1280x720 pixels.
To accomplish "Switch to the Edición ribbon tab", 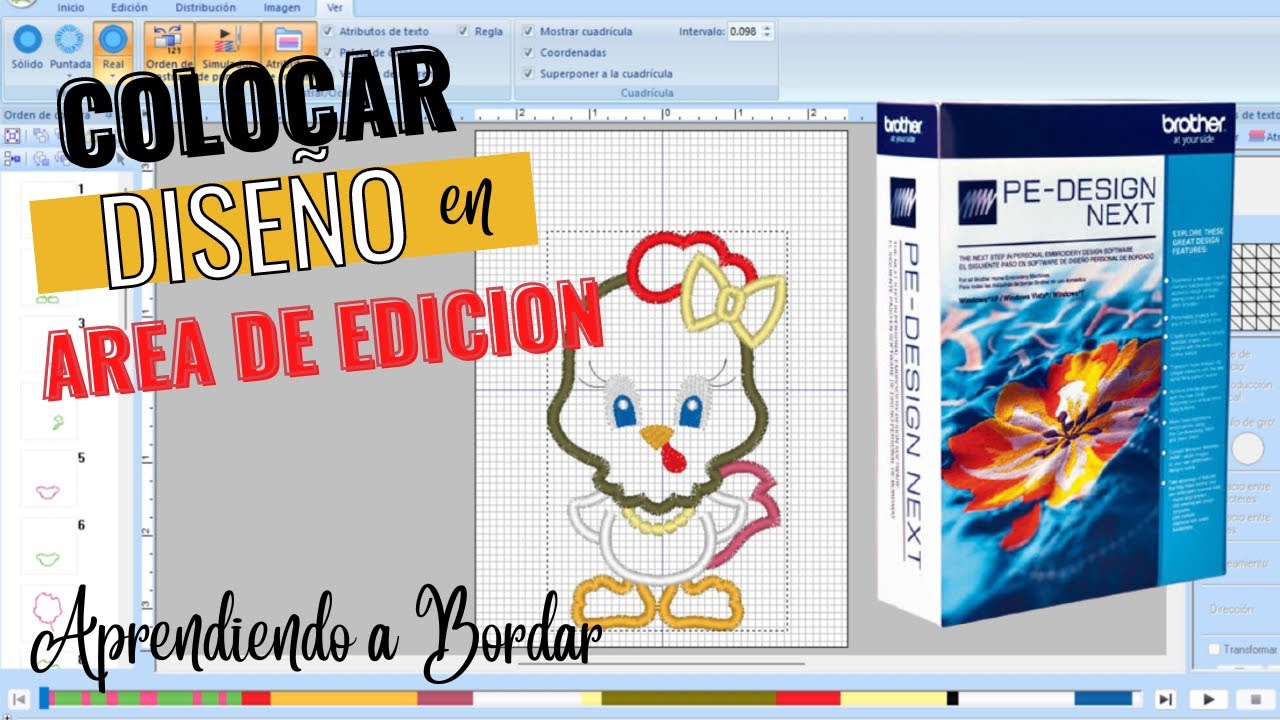I will (129, 7).
